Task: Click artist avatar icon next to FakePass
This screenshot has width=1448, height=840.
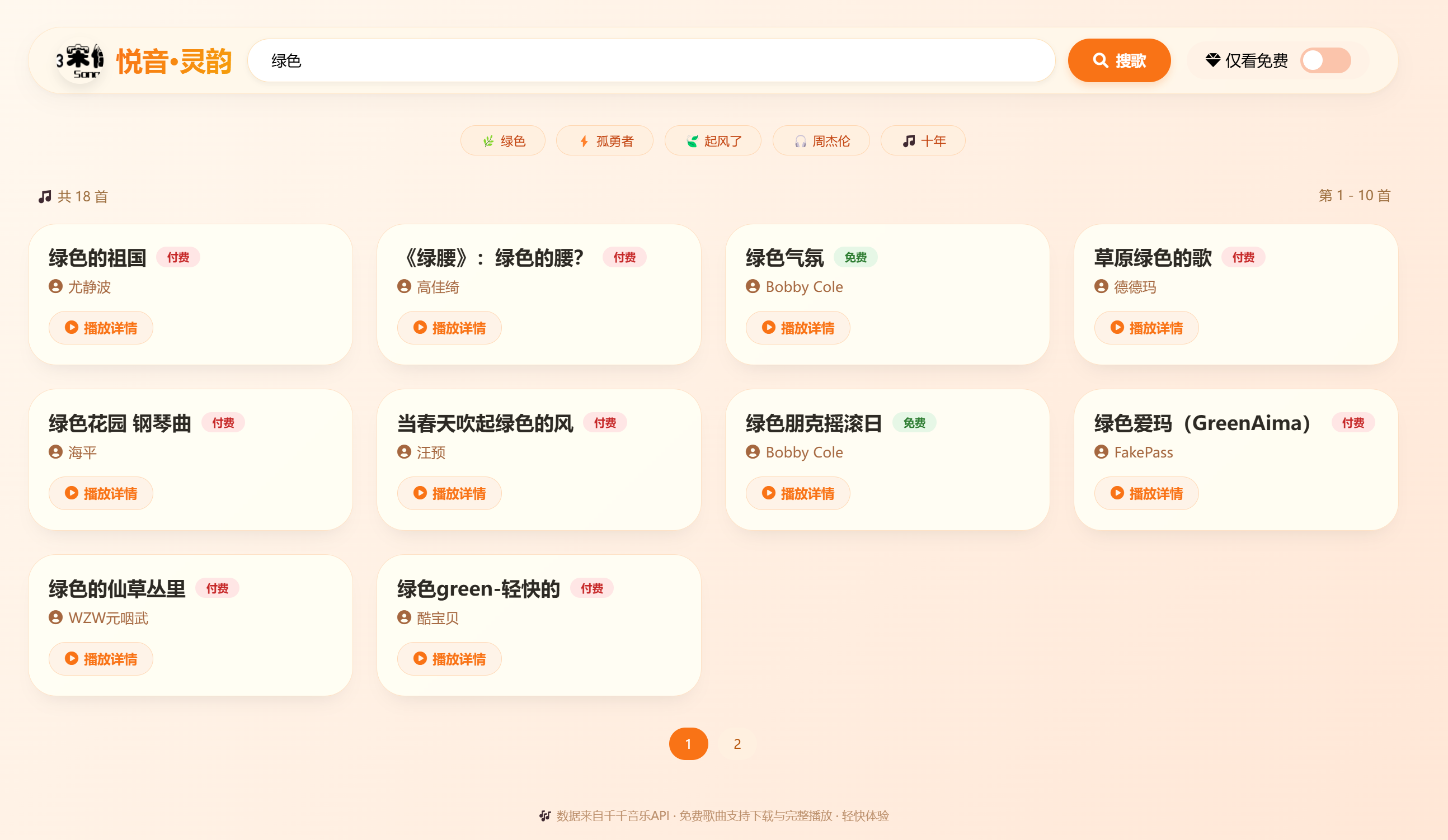Action: 1101,452
